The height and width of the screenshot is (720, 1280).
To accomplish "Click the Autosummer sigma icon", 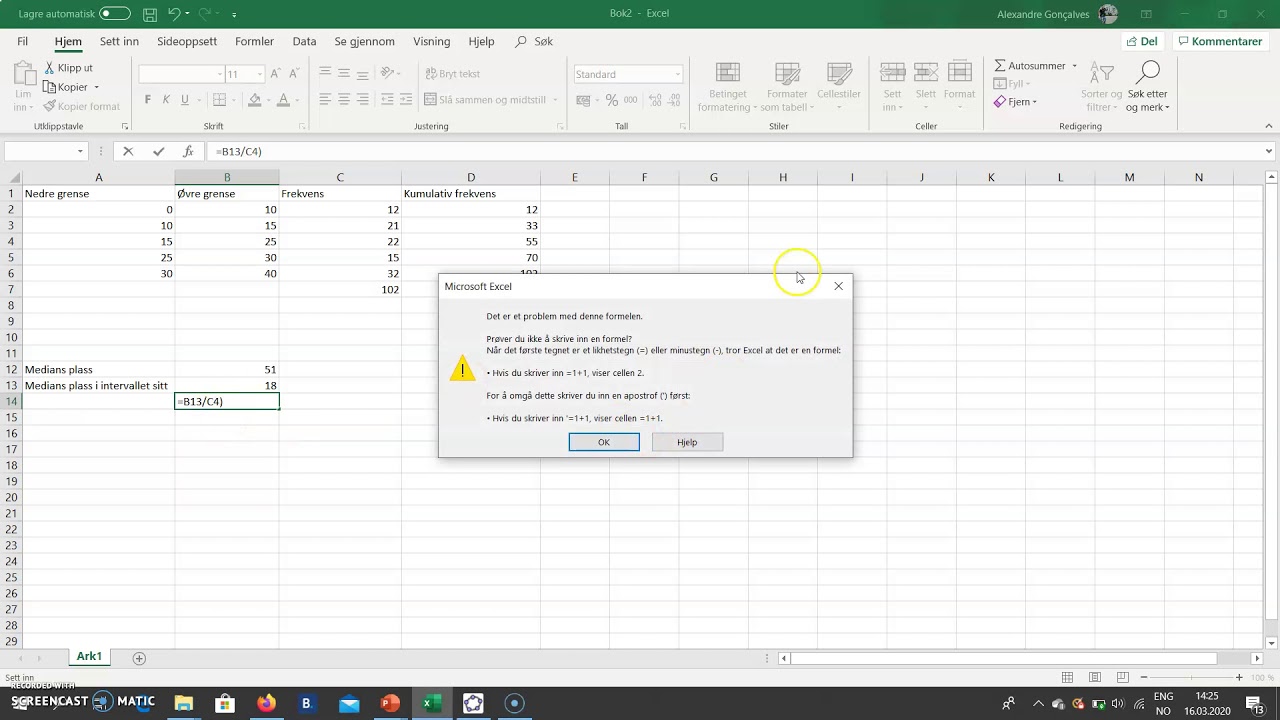I will click(1000, 66).
